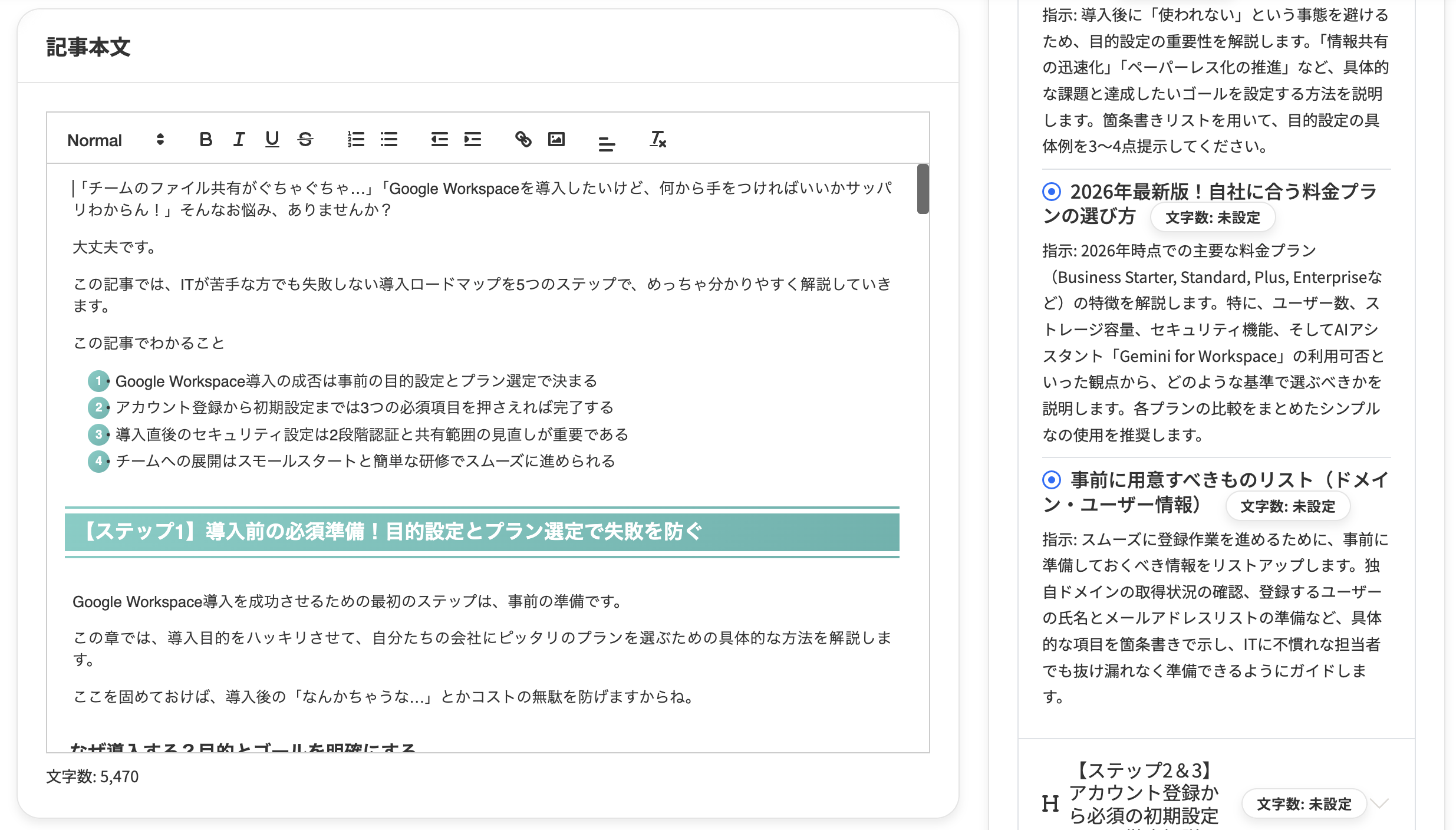Increase text indent

pos(473,140)
